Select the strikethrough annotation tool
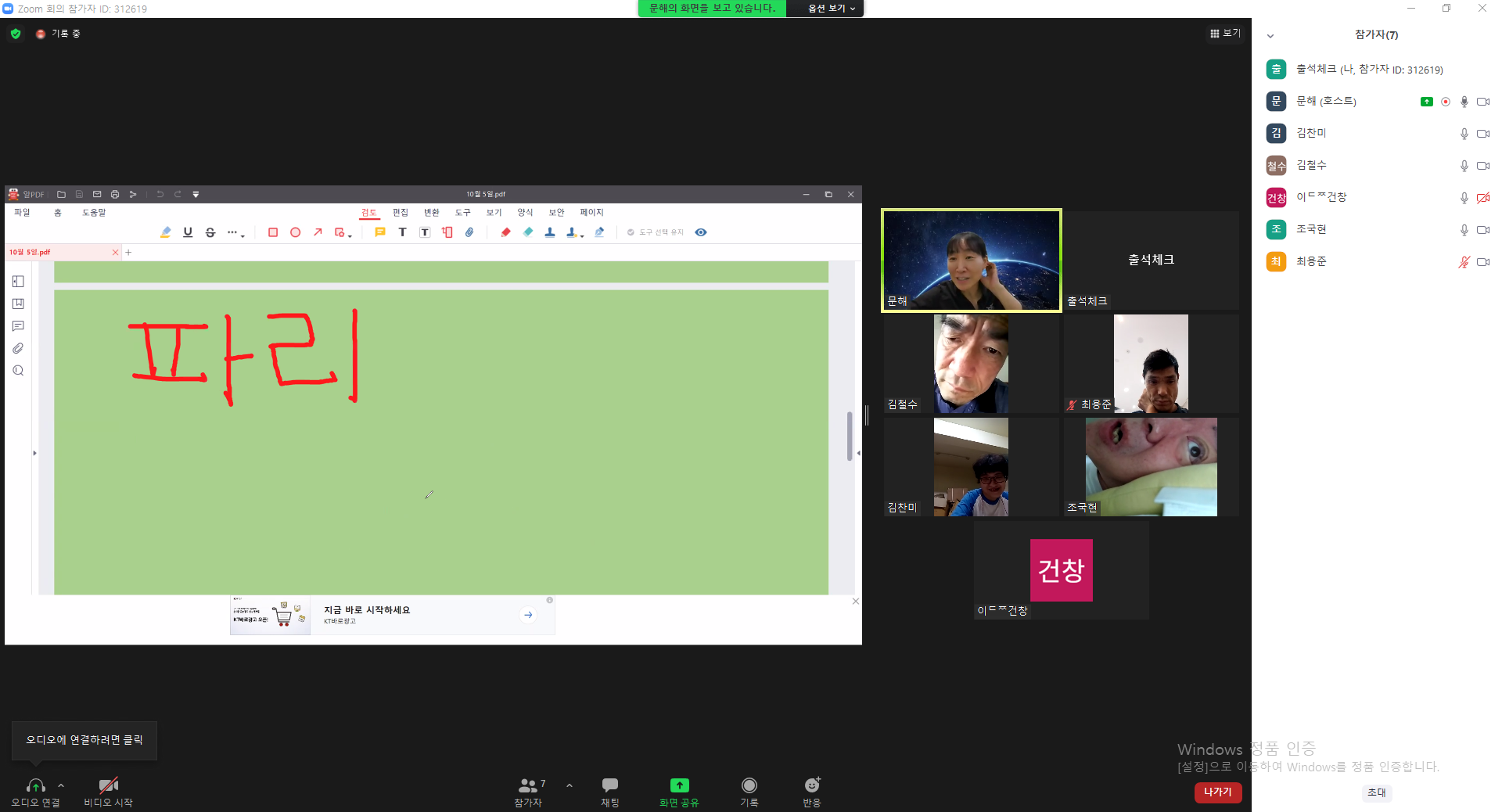Image resolution: width=1502 pixels, height=812 pixels. tap(210, 232)
